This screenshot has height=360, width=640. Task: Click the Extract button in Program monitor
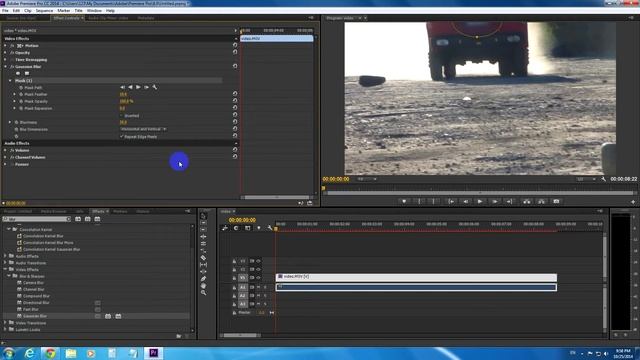542,201
